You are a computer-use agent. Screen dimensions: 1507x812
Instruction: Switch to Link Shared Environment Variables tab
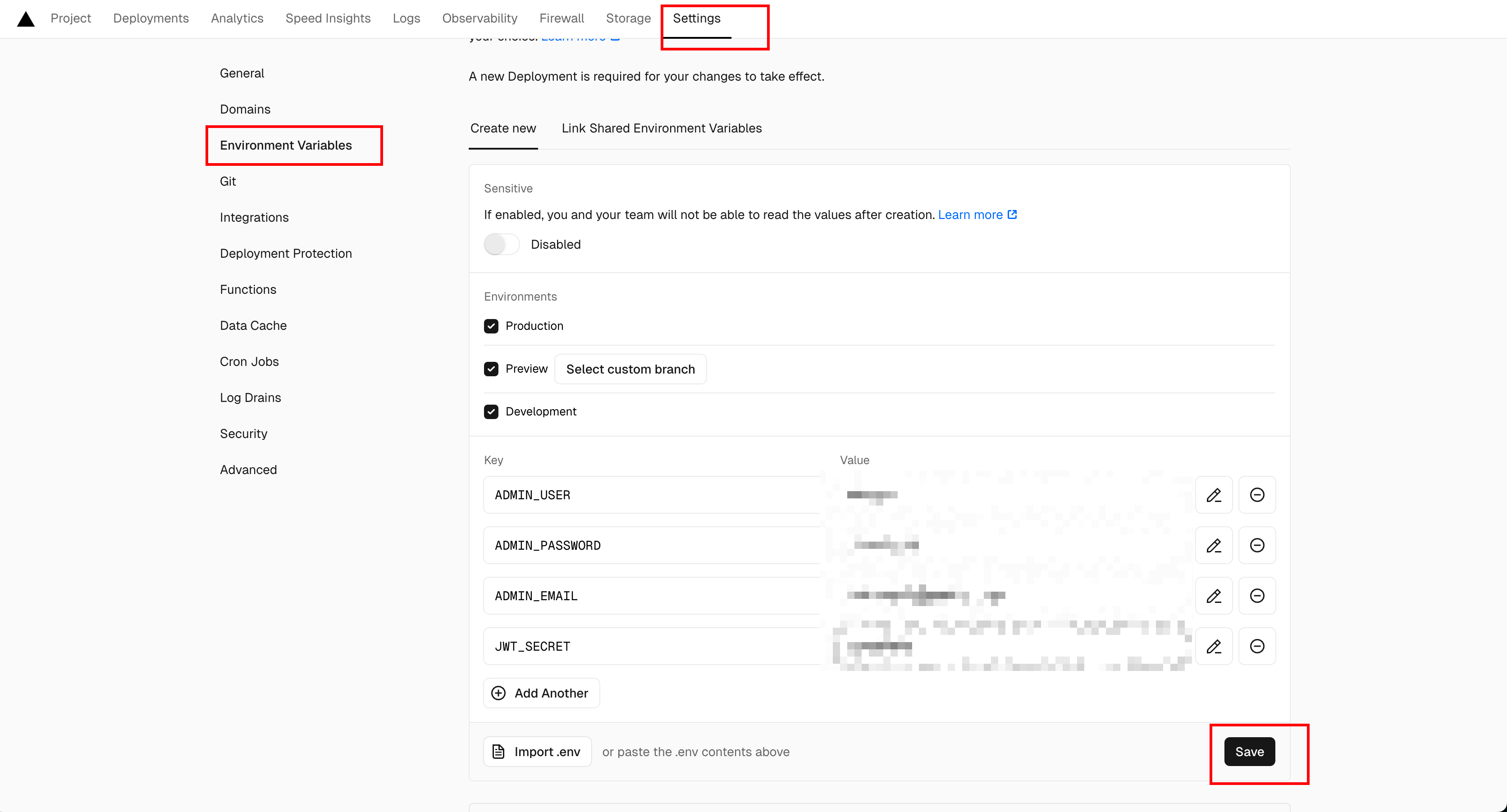(661, 128)
